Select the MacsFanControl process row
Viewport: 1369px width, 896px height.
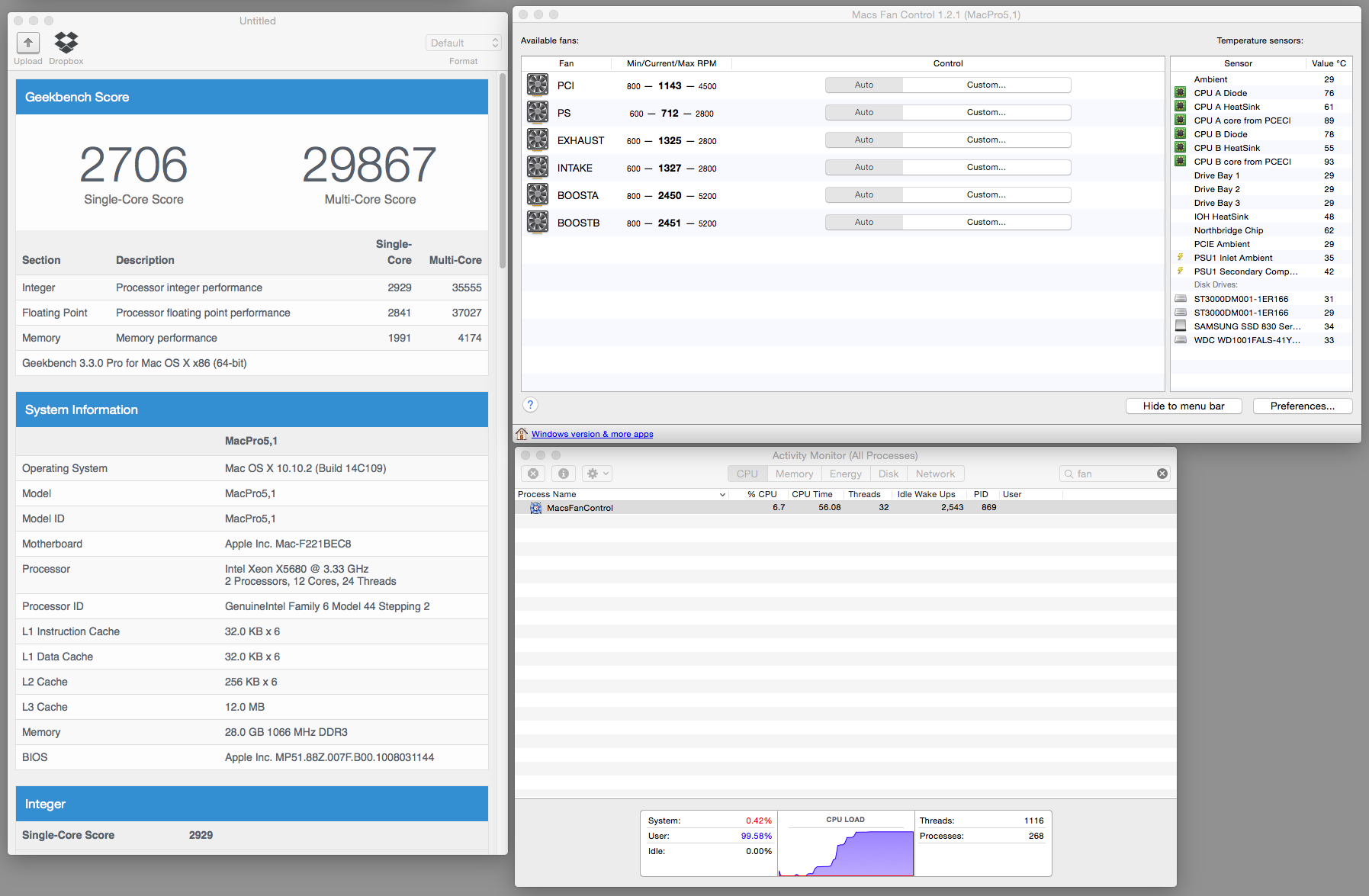coord(846,508)
